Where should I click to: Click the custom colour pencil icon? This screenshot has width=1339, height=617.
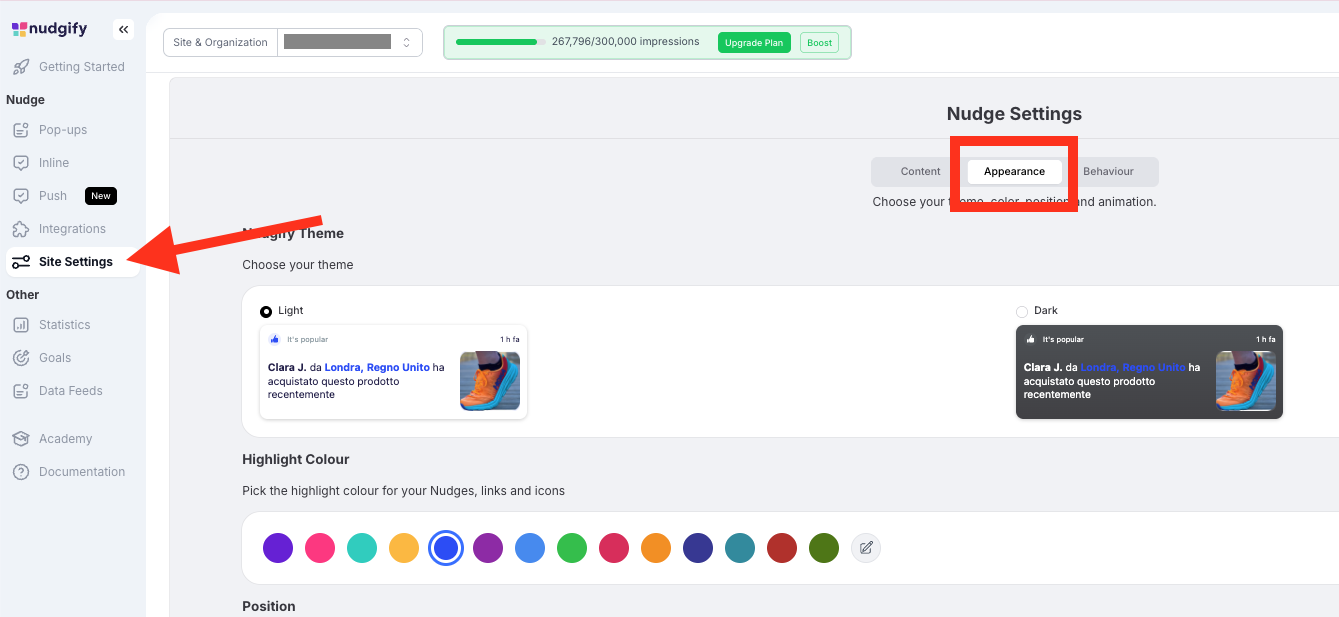point(866,548)
